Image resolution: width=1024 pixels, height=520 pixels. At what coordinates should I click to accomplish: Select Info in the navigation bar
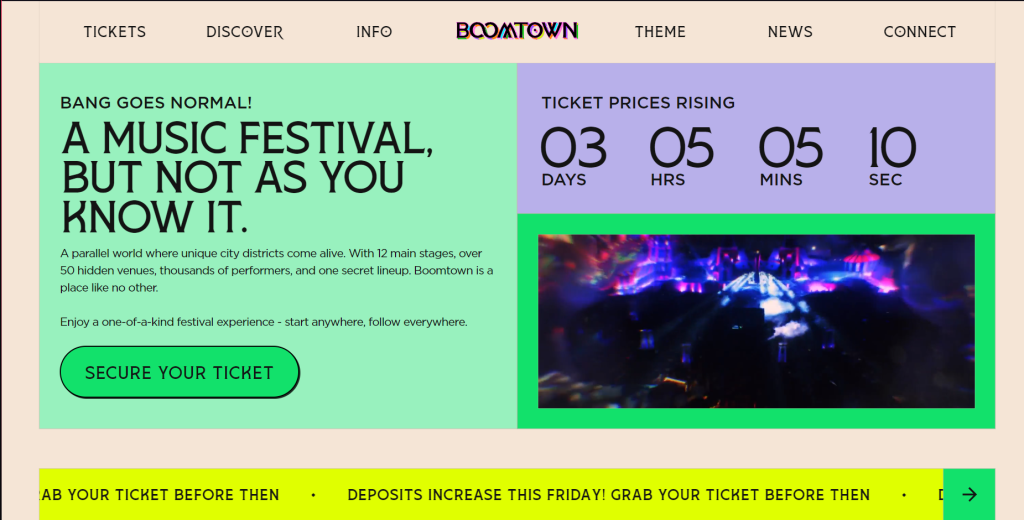(374, 32)
